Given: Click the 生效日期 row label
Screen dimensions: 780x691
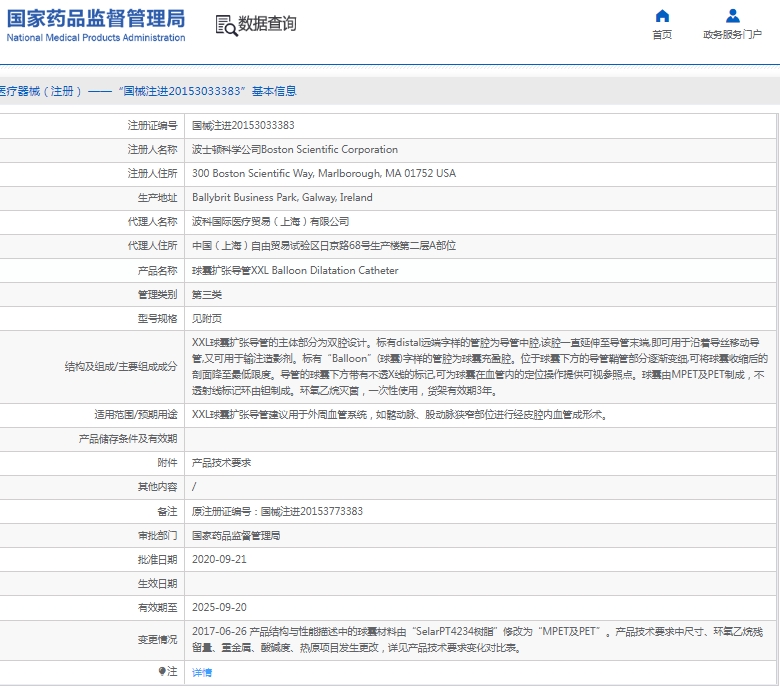Looking at the screenshot, I should tap(157, 584).
